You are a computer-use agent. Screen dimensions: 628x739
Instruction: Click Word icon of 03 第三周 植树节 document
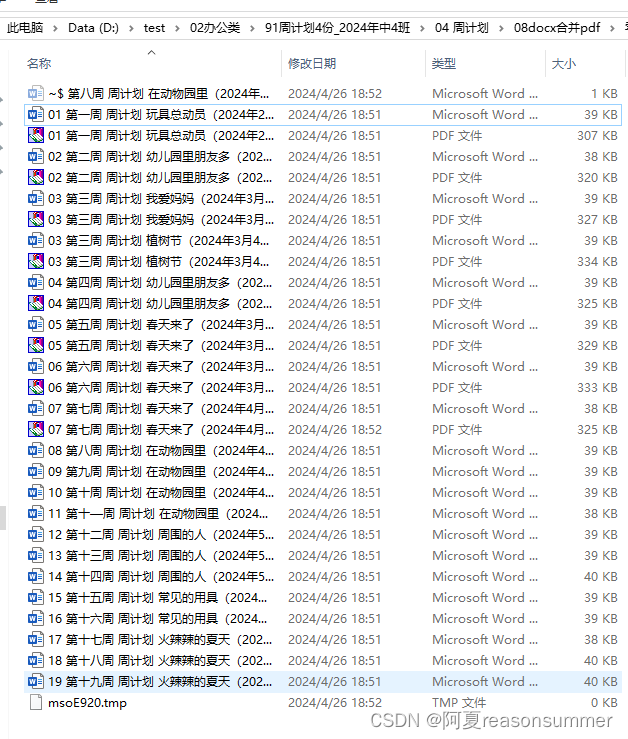click(x=36, y=240)
